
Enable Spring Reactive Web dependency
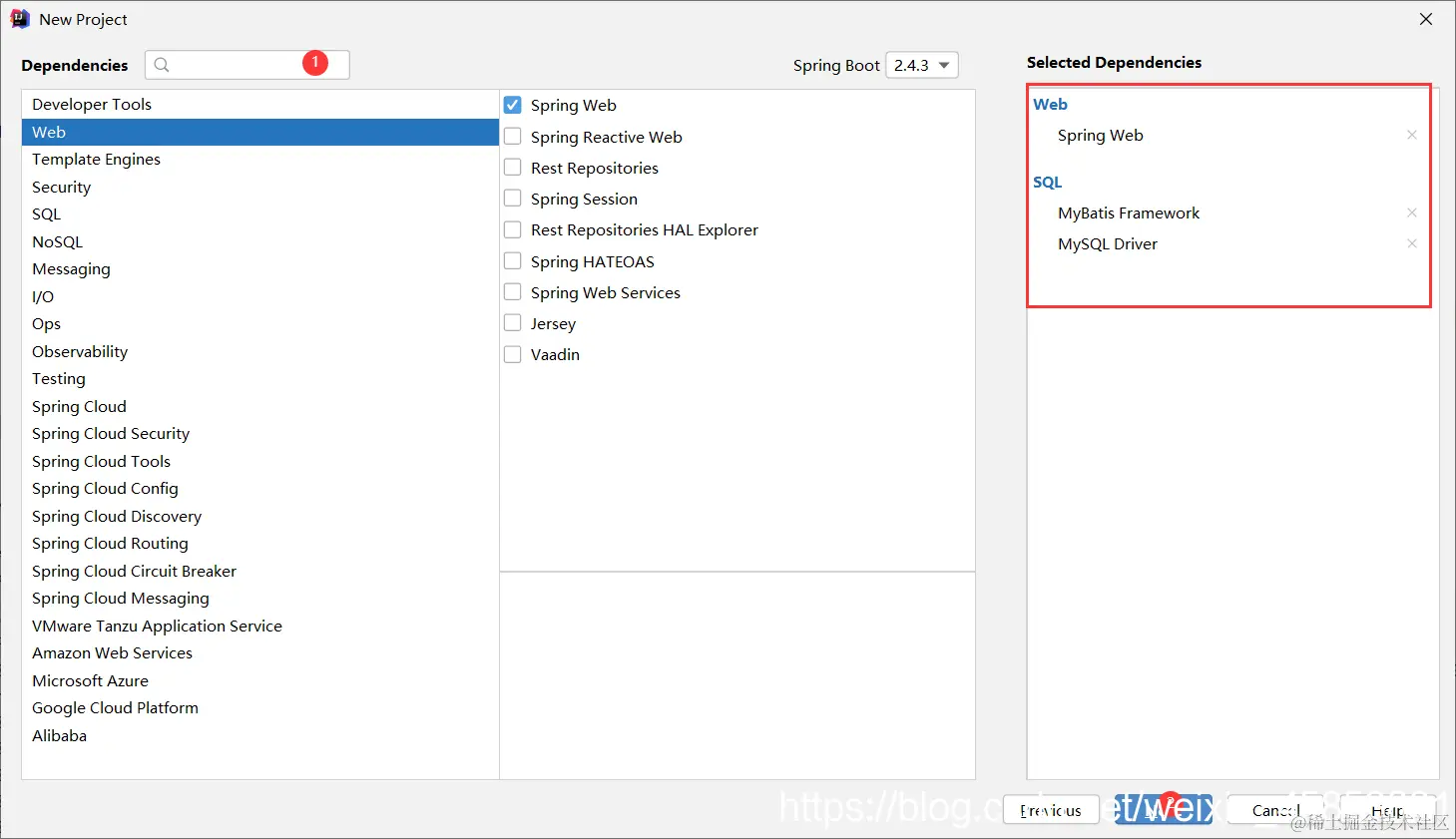point(513,137)
